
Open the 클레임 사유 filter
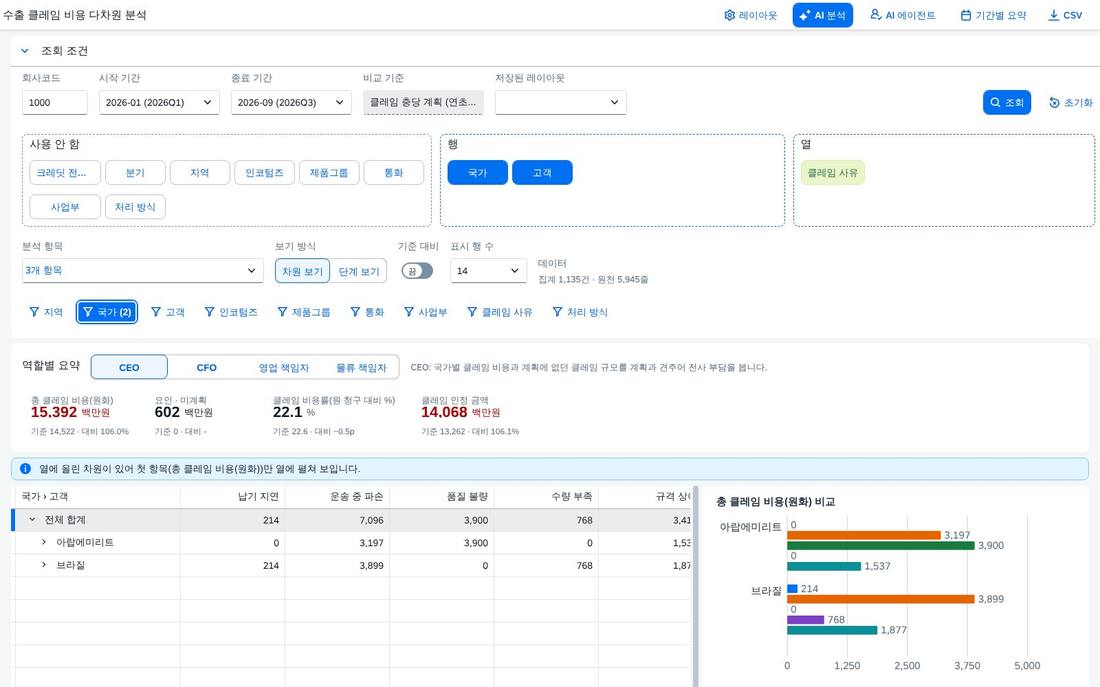click(499, 312)
